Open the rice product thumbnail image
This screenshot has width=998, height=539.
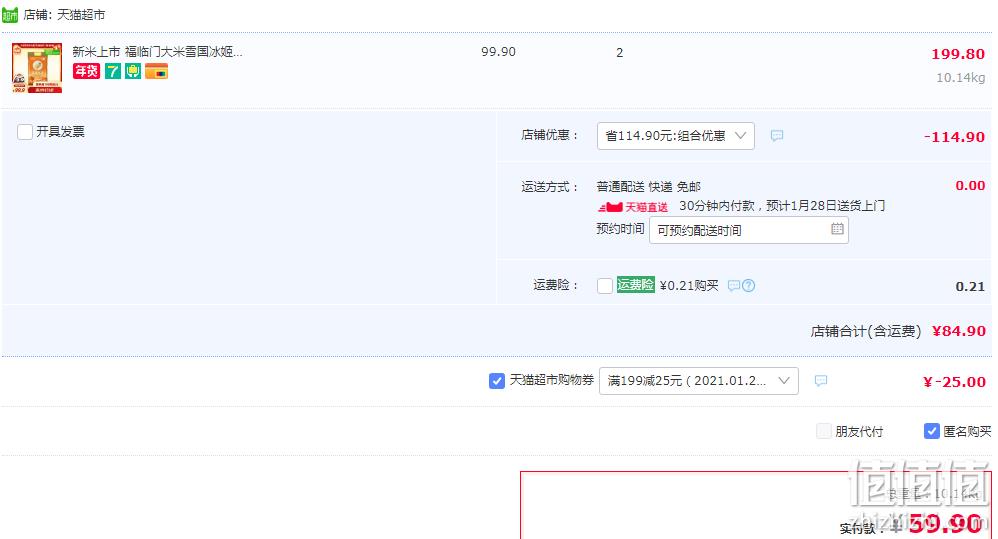point(37,68)
